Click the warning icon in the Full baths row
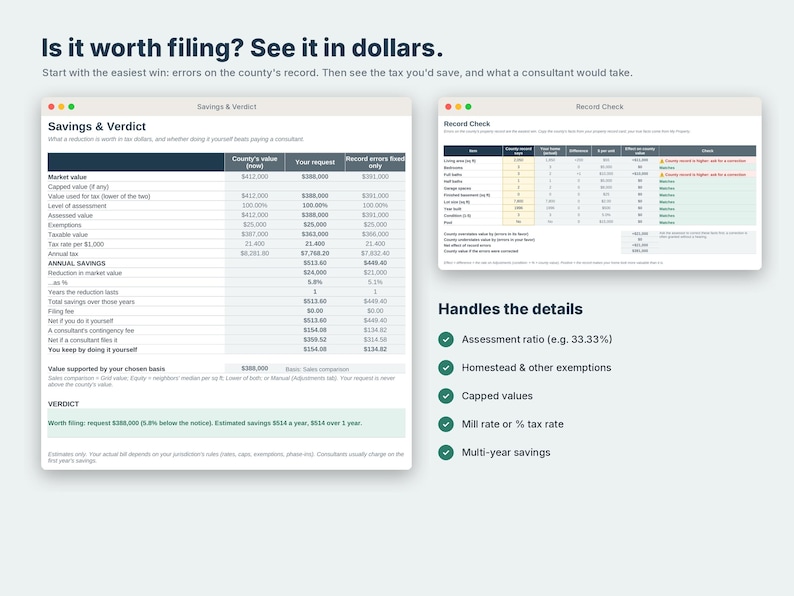 tap(661, 175)
